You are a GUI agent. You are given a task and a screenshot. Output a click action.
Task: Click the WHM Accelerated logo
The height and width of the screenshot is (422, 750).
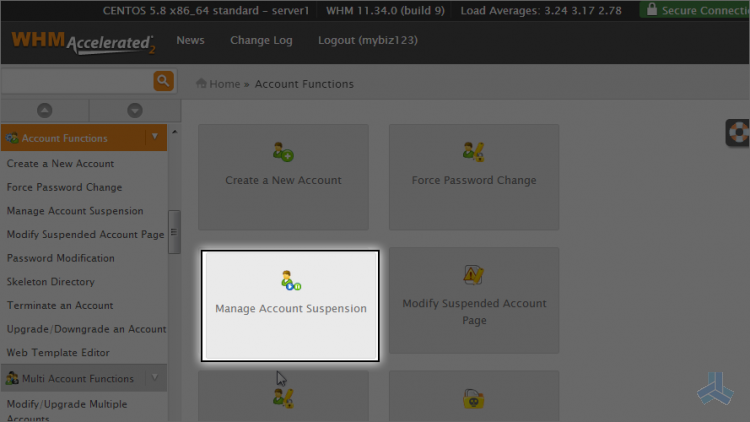coord(83,42)
